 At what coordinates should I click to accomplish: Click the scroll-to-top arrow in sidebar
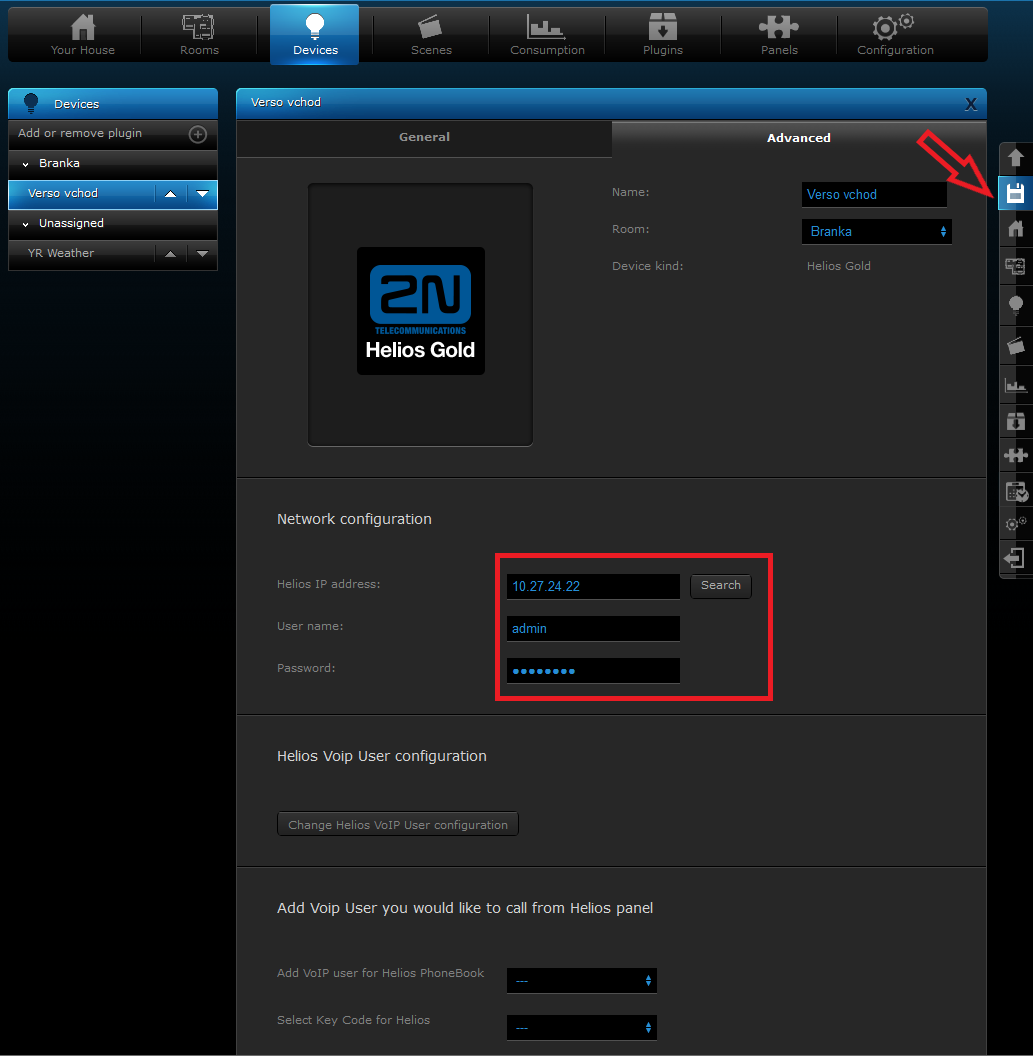point(1015,157)
